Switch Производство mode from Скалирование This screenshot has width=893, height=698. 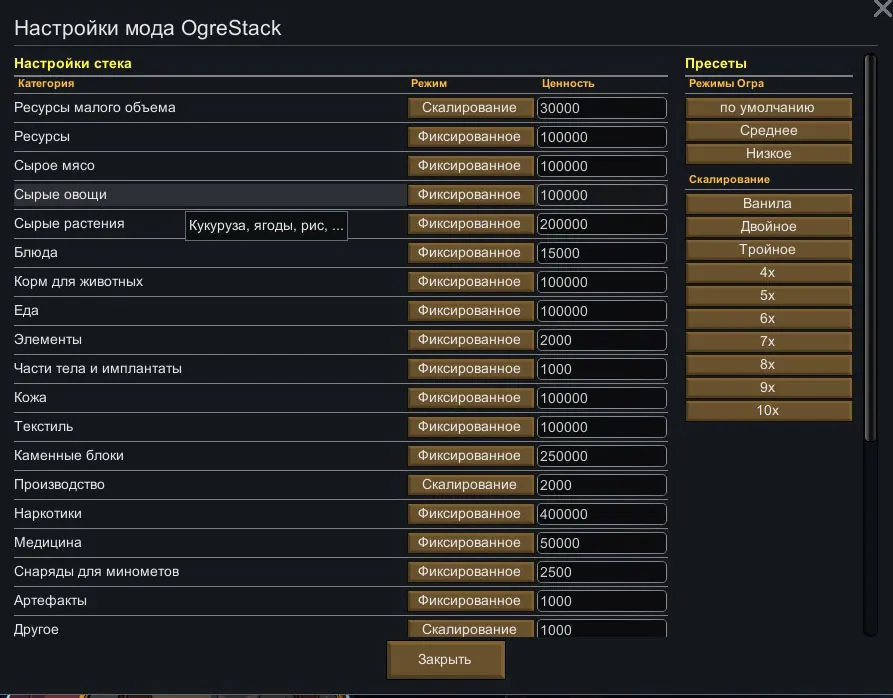pos(469,485)
